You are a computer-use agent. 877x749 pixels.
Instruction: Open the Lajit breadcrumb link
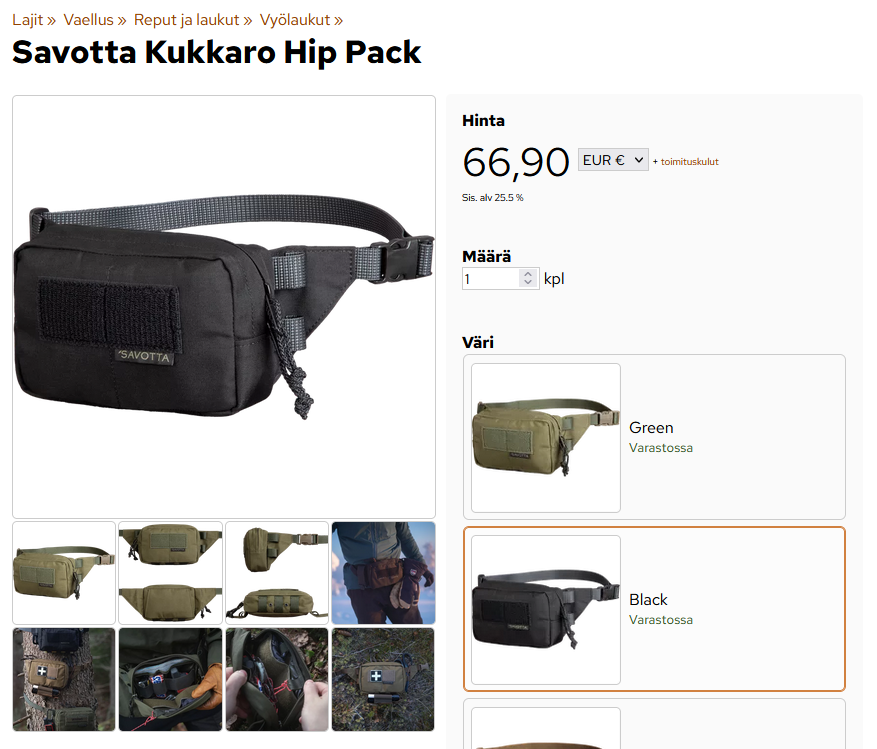pos(27,20)
